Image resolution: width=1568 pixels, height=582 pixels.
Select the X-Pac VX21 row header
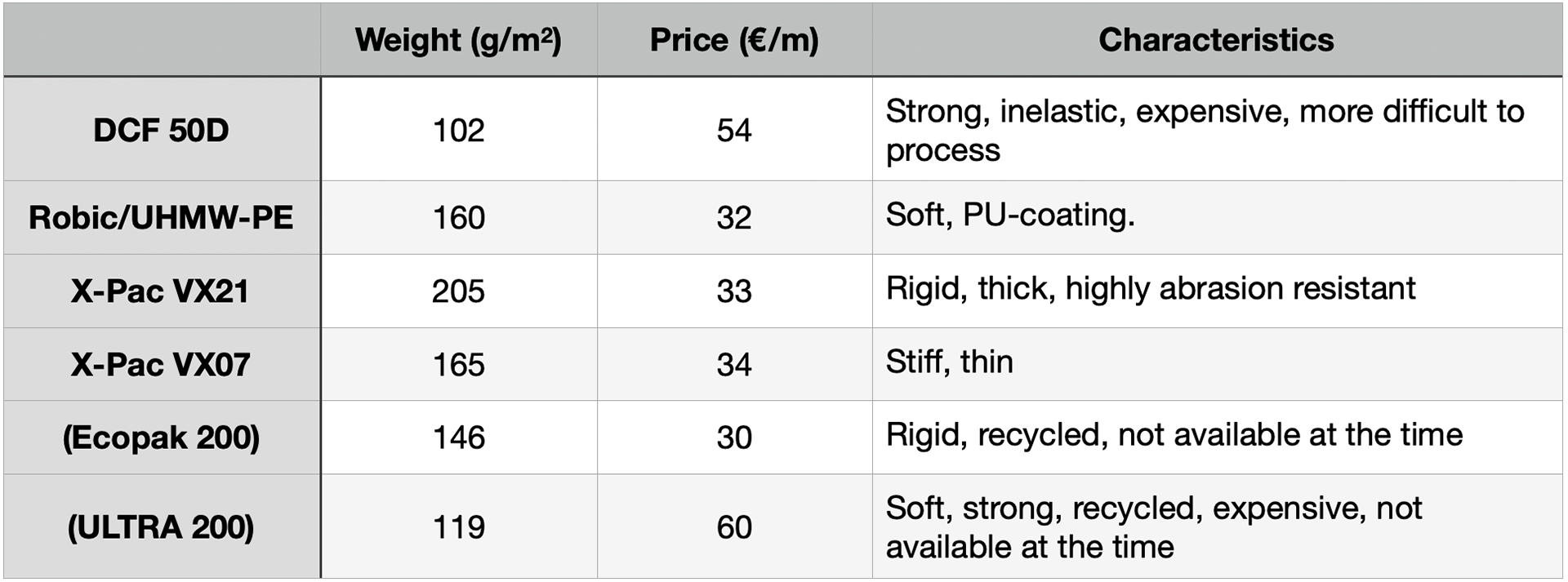[162, 291]
